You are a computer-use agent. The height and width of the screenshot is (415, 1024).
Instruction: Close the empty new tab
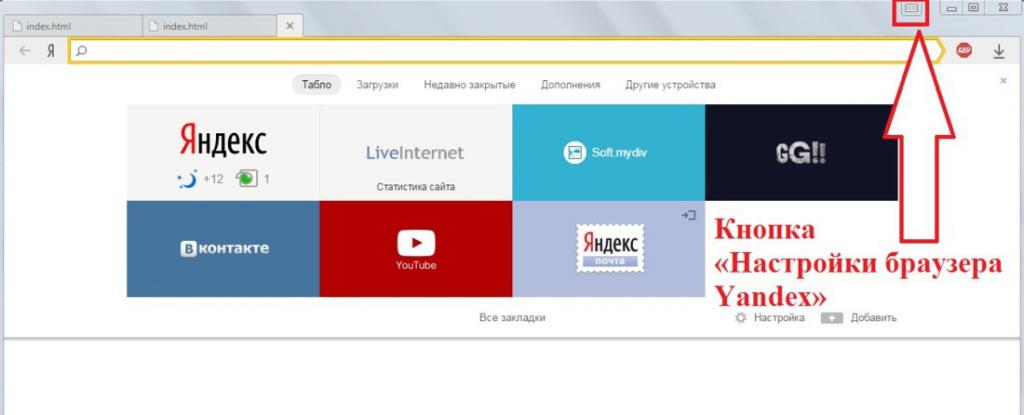point(290,26)
